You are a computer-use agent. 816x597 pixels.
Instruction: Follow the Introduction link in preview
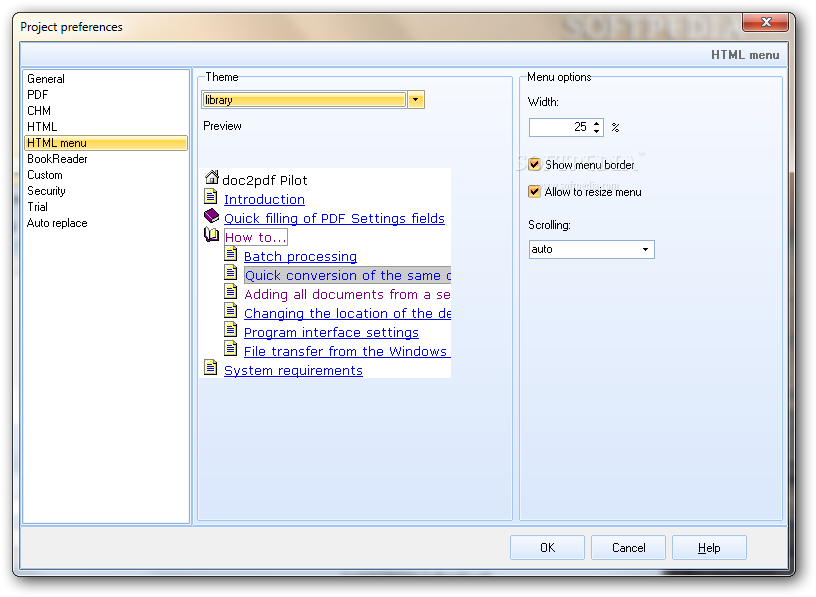coord(264,199)
